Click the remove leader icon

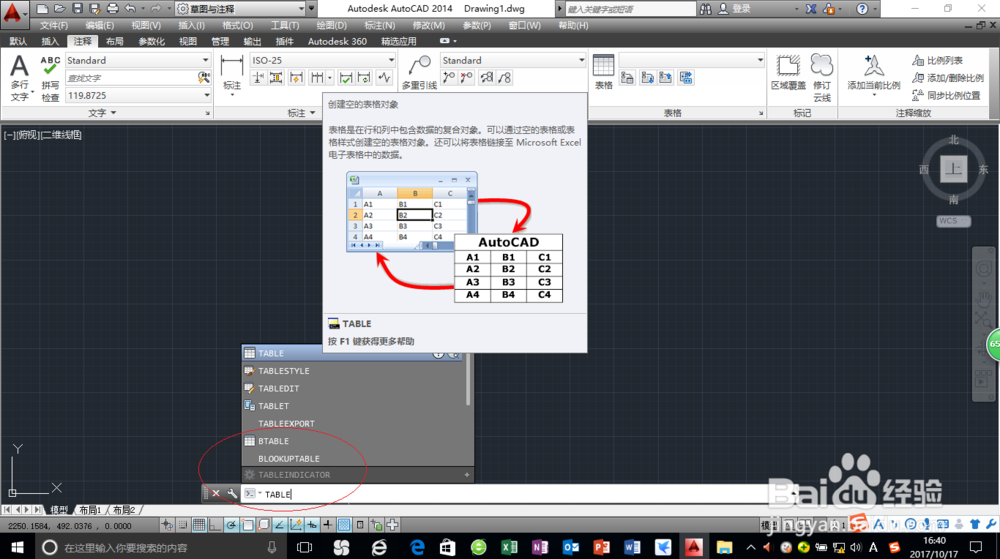point(467,78)
